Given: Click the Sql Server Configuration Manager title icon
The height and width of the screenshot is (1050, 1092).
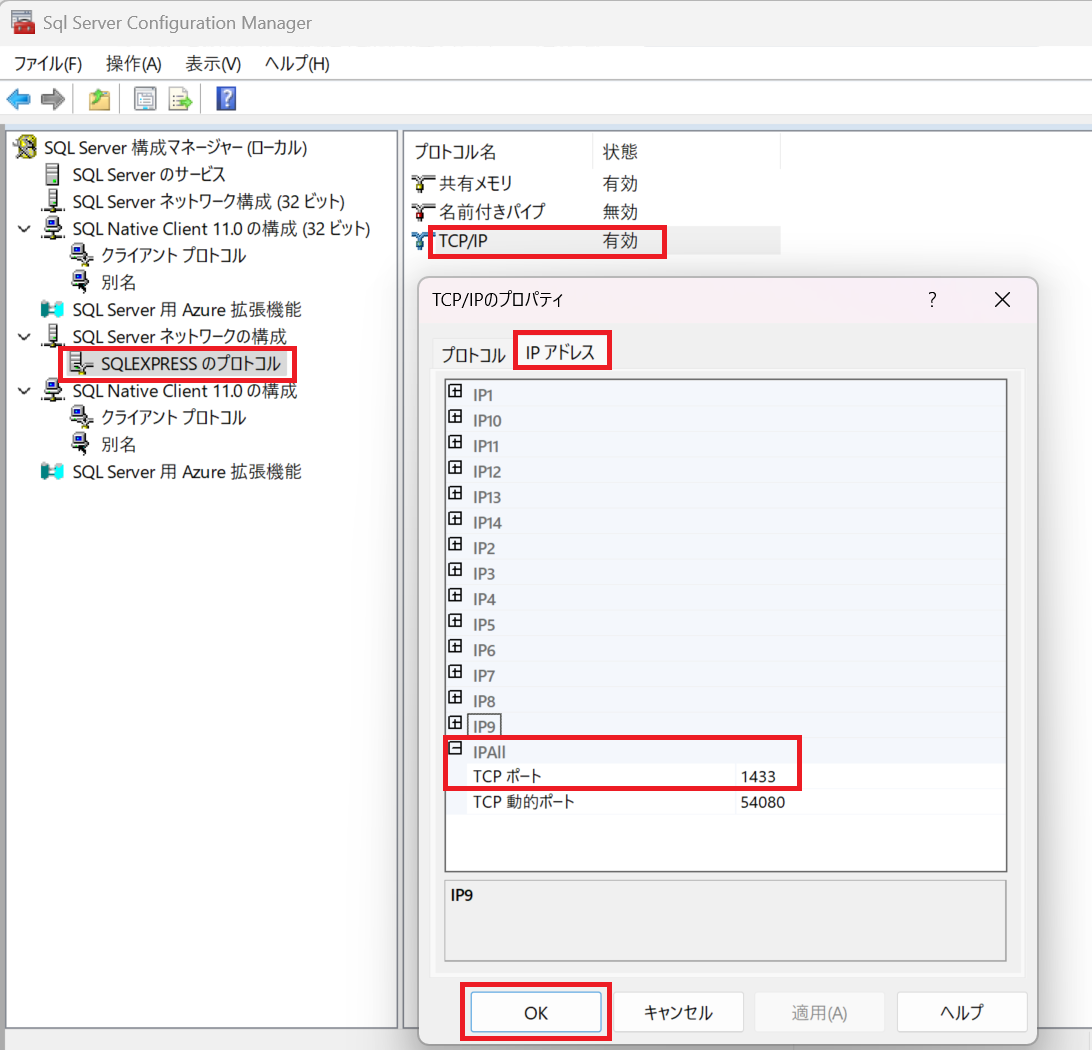Looking at the screenshot, I should pos(23,22).
